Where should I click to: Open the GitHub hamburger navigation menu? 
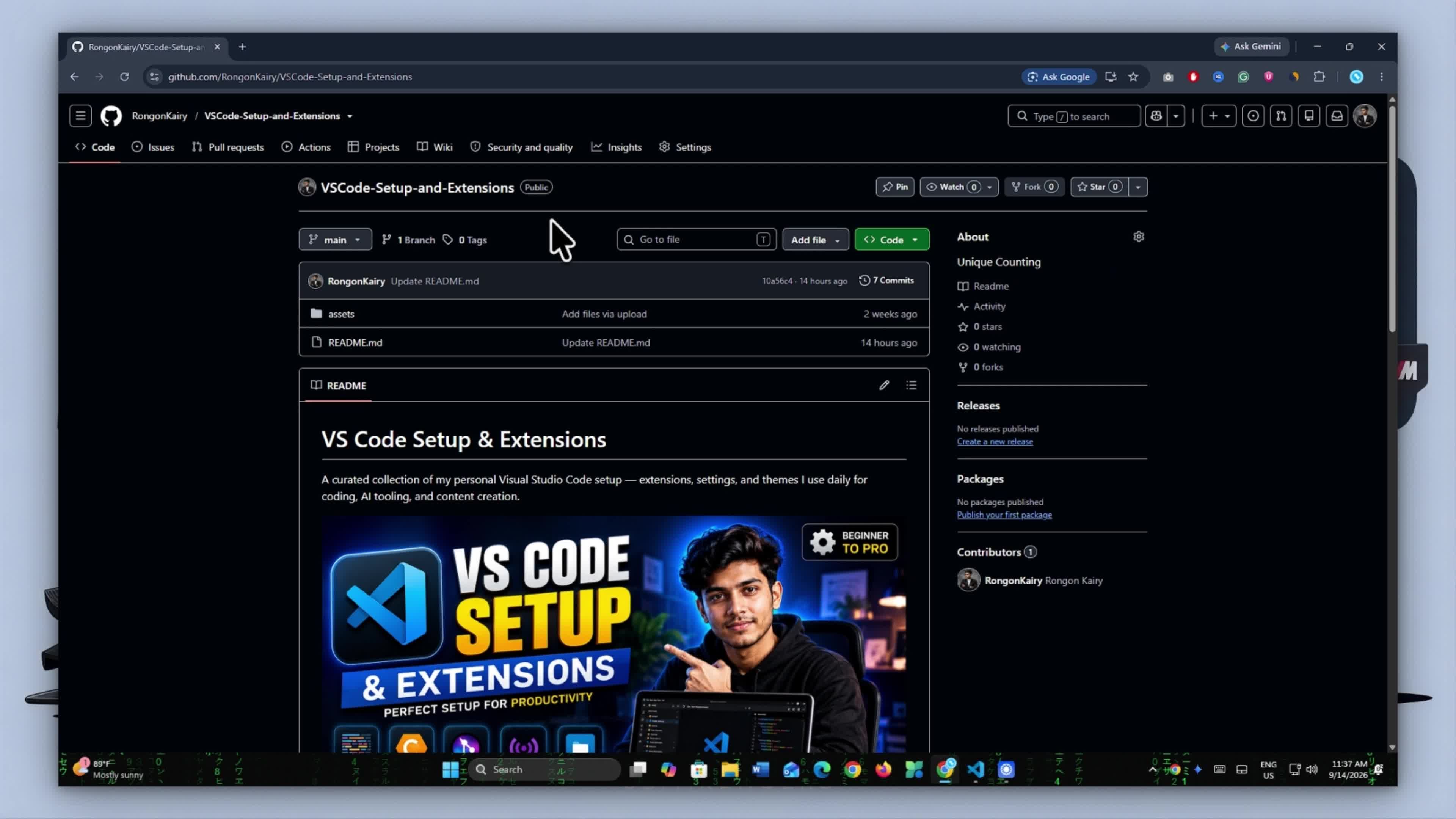pyautogui.click(x=80, y=116)
